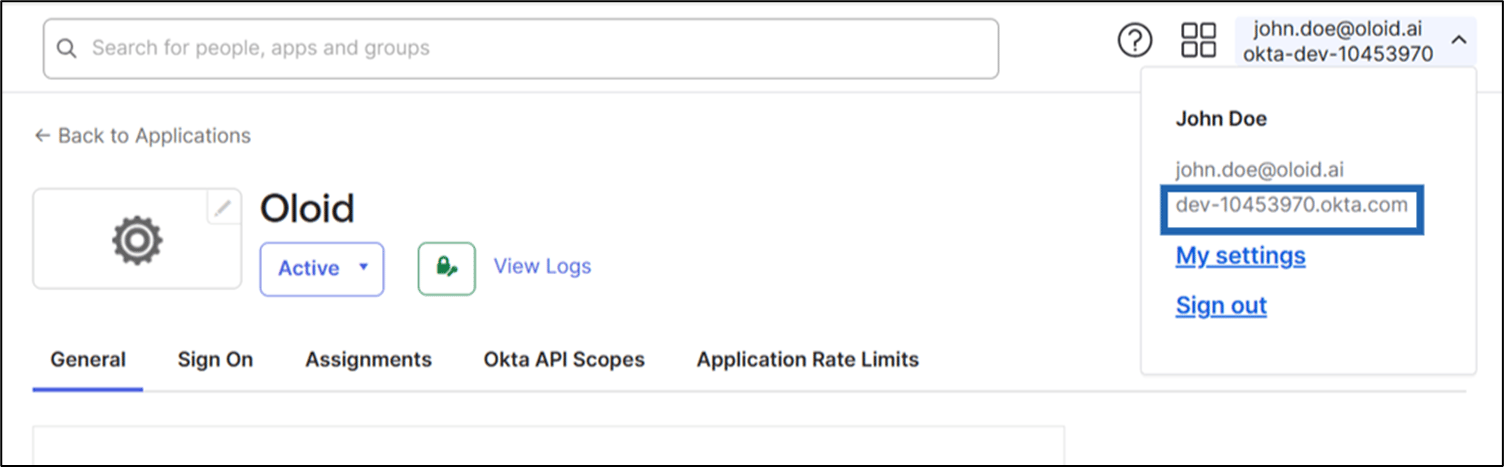Image resolution: width=1504 pixels, height=467 pixels.
Task: Open the Okta API Scopes tab
Action: 564,360
